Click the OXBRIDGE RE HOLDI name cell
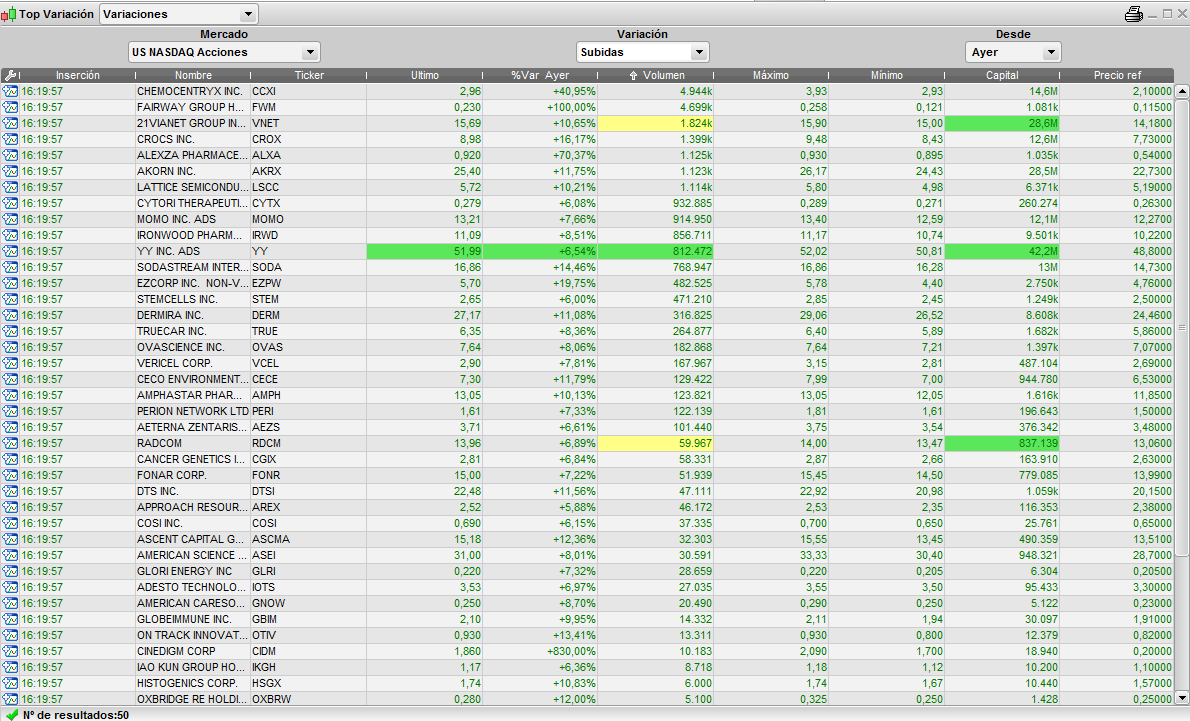 (193, 699)
